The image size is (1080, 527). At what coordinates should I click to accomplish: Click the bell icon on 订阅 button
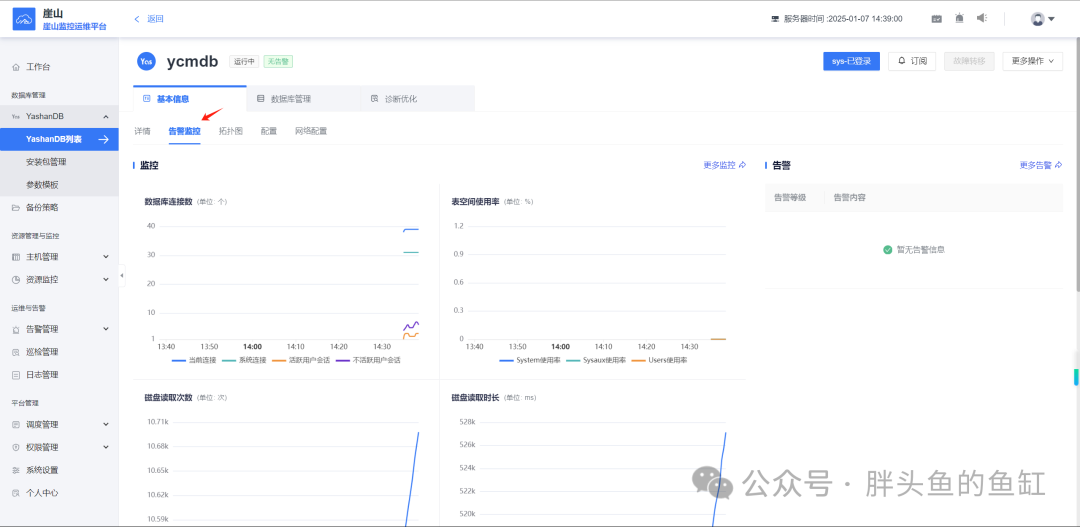tap(901, 61)
